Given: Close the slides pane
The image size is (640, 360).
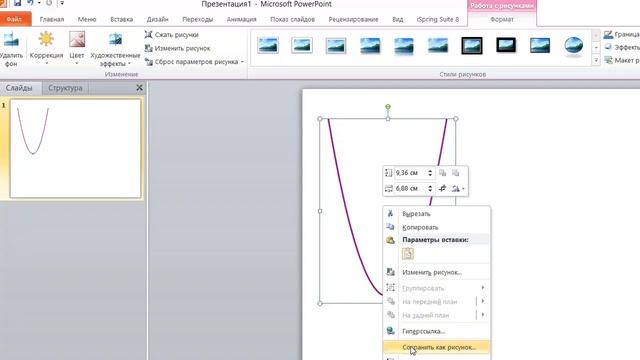Looking at the screenshot, I should pyautogui.click(x=140, y=87).
